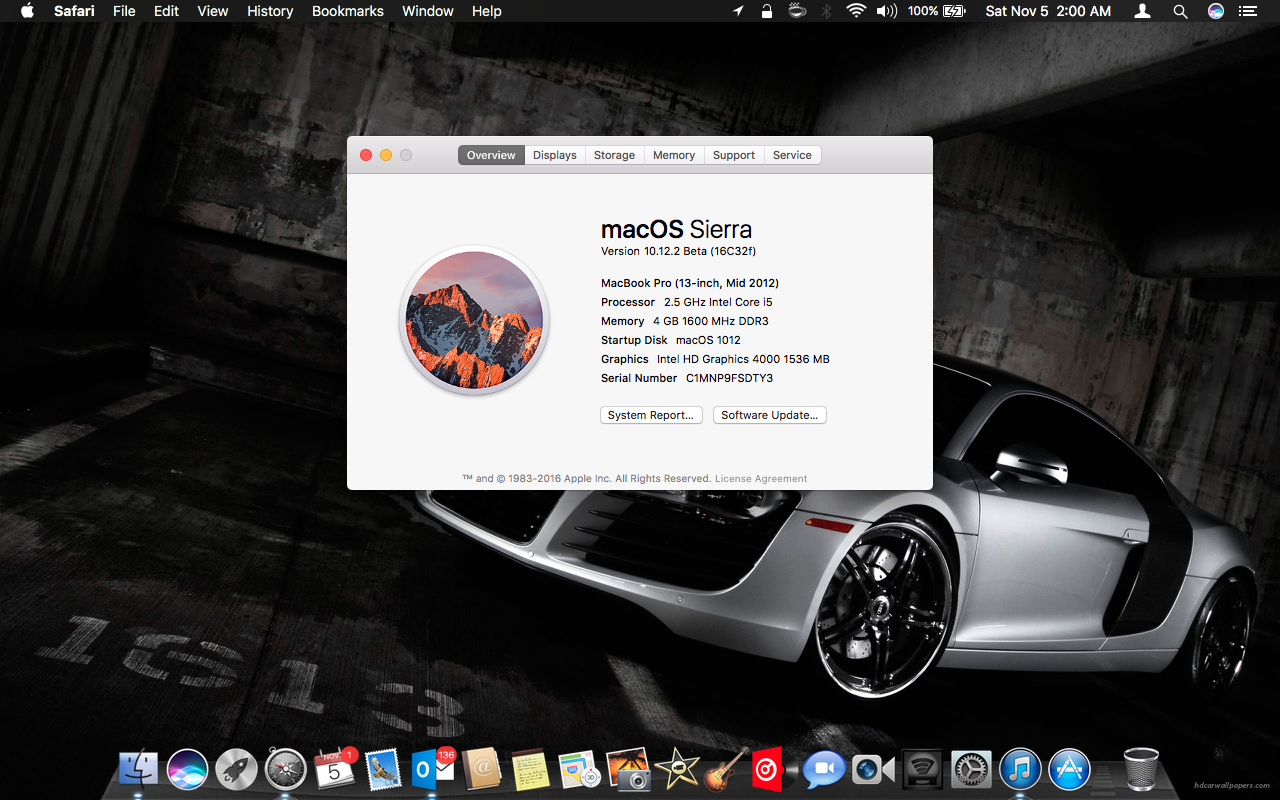
Task: Open System Preferences gear in Dock
Action: [970, 769]
